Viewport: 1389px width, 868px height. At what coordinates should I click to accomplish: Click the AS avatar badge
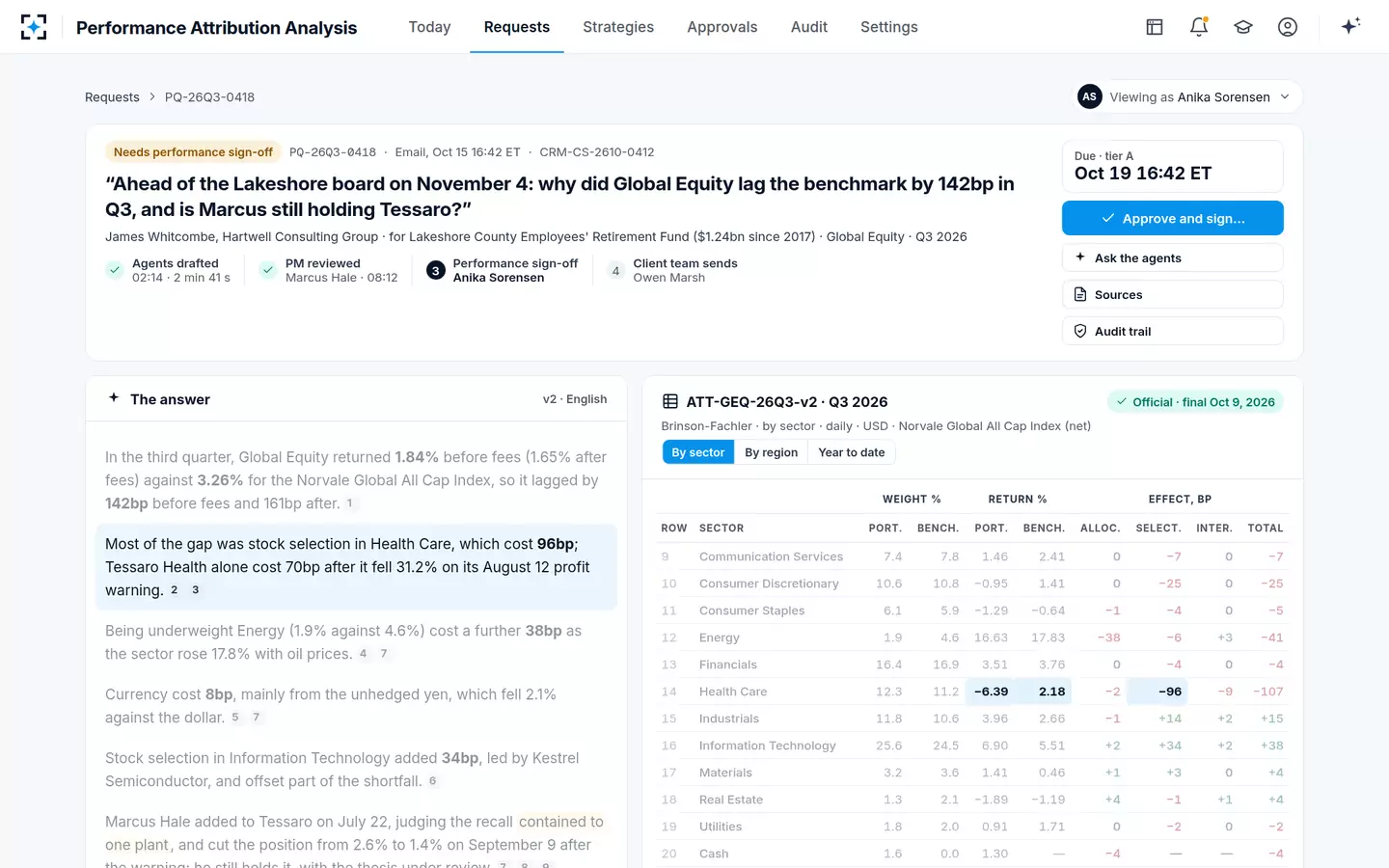coord(1090,96)
